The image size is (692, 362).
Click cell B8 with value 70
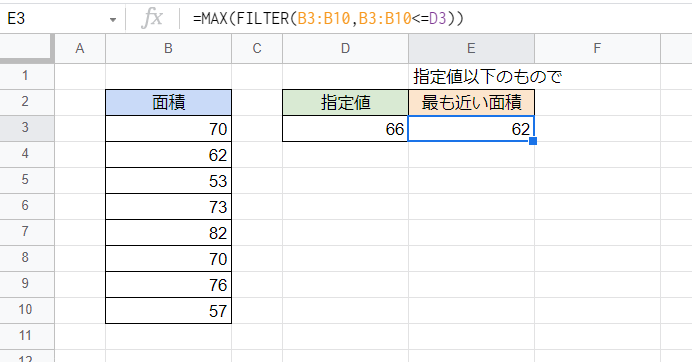[x=168, y=259]
